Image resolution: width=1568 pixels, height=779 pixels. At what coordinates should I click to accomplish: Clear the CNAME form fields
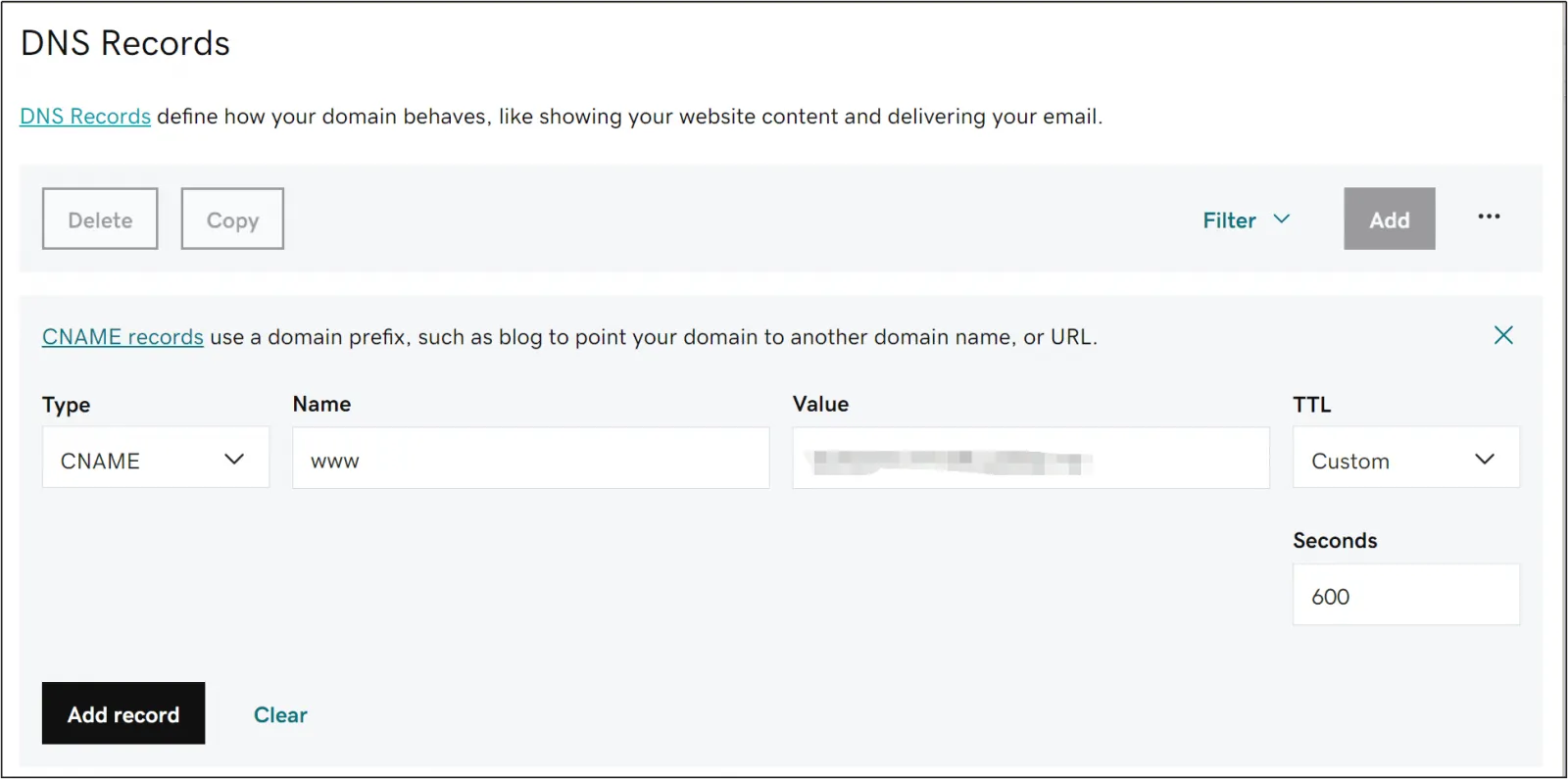pos(280,714)
